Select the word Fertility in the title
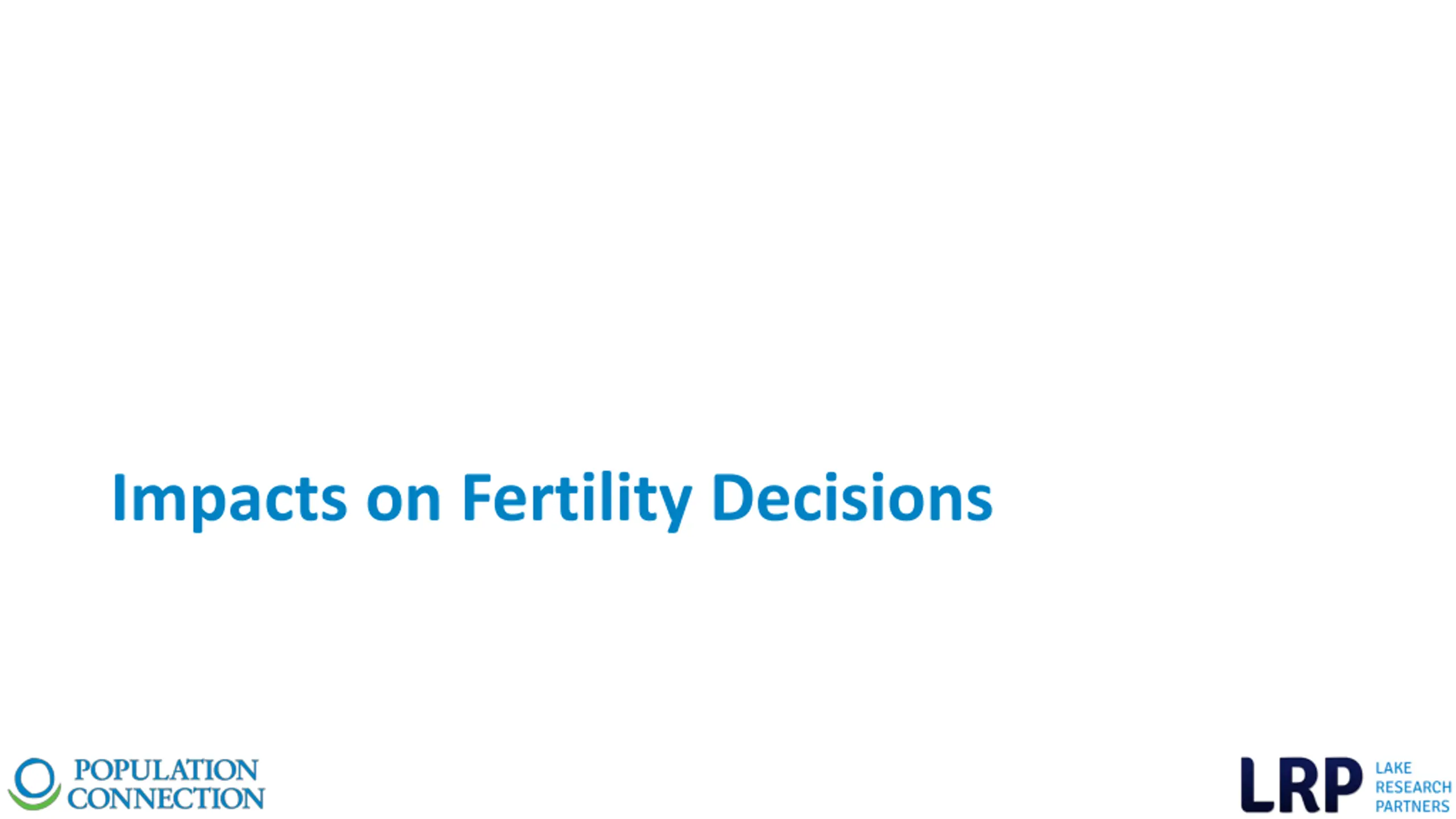The image size is (1456, 819). [577, 500]
